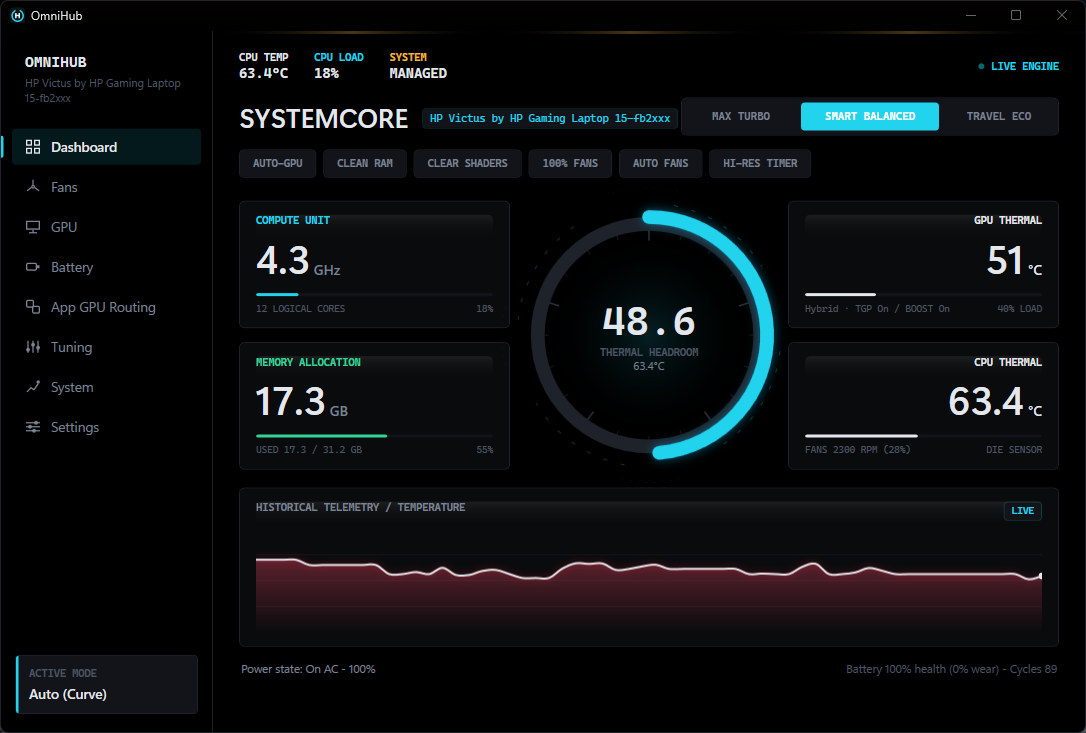The height and width of the screenshot is (733, 1086).
Task: Click the 17.3 GB memory value
Action: (x=302, y=402)
